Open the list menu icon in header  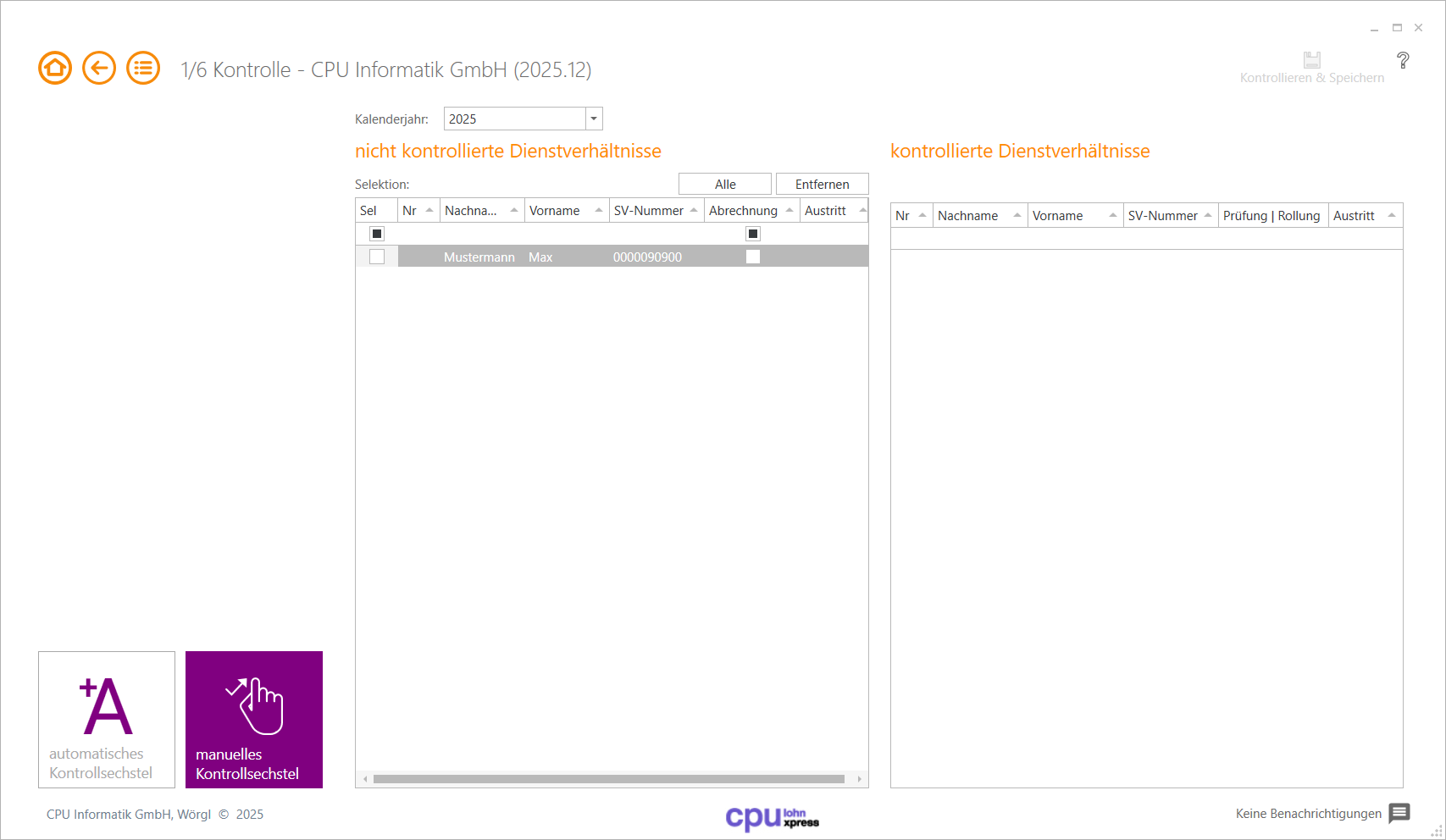pyautogui.click(x=142, y=68)
